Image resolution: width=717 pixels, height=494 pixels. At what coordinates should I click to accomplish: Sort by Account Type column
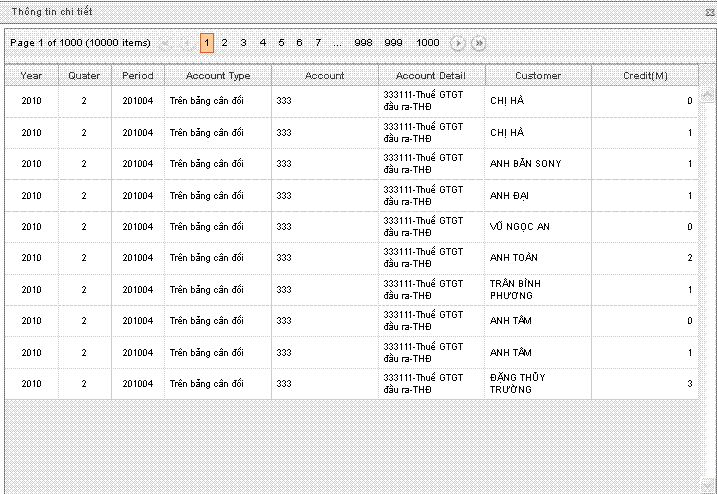[218, 76]
